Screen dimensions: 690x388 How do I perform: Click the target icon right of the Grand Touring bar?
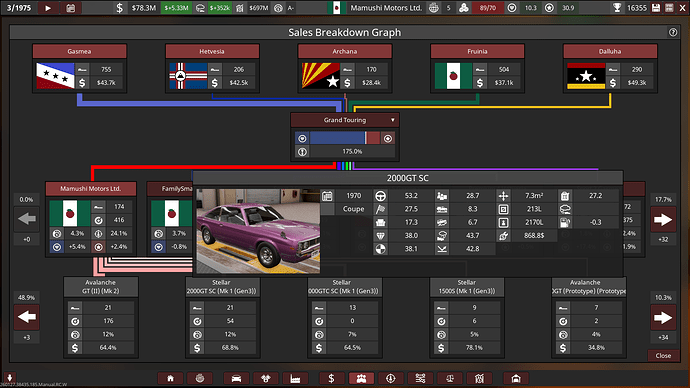click(388, 139)
